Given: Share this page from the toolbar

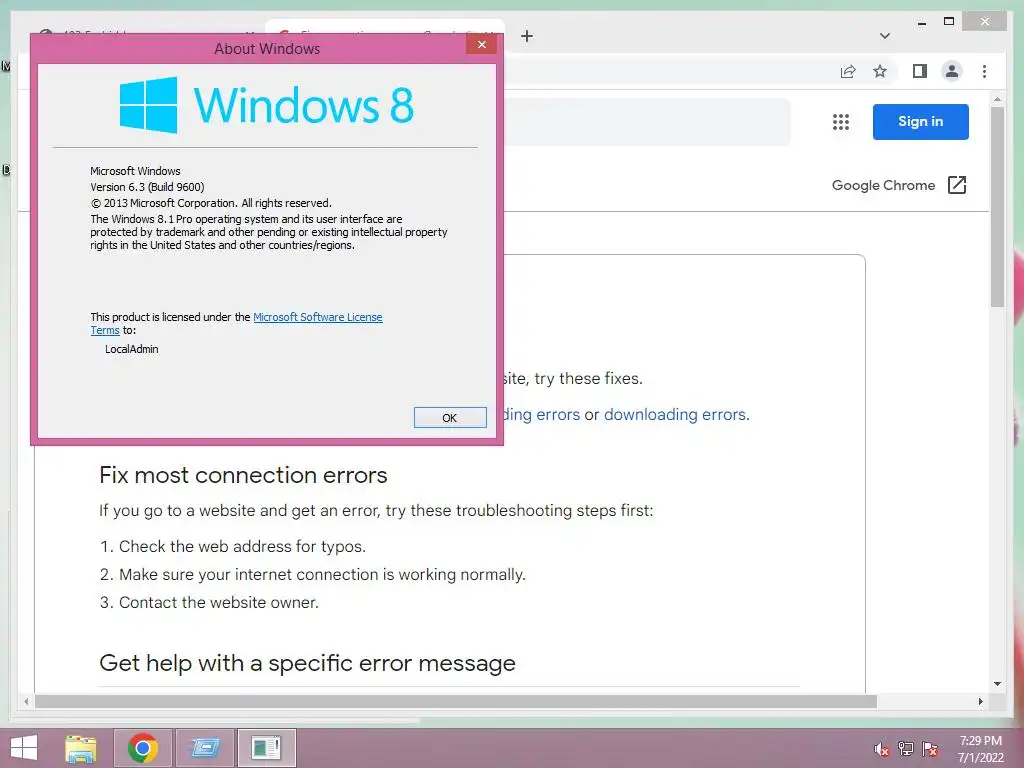Looking at the screenshot, I should 848,71.
